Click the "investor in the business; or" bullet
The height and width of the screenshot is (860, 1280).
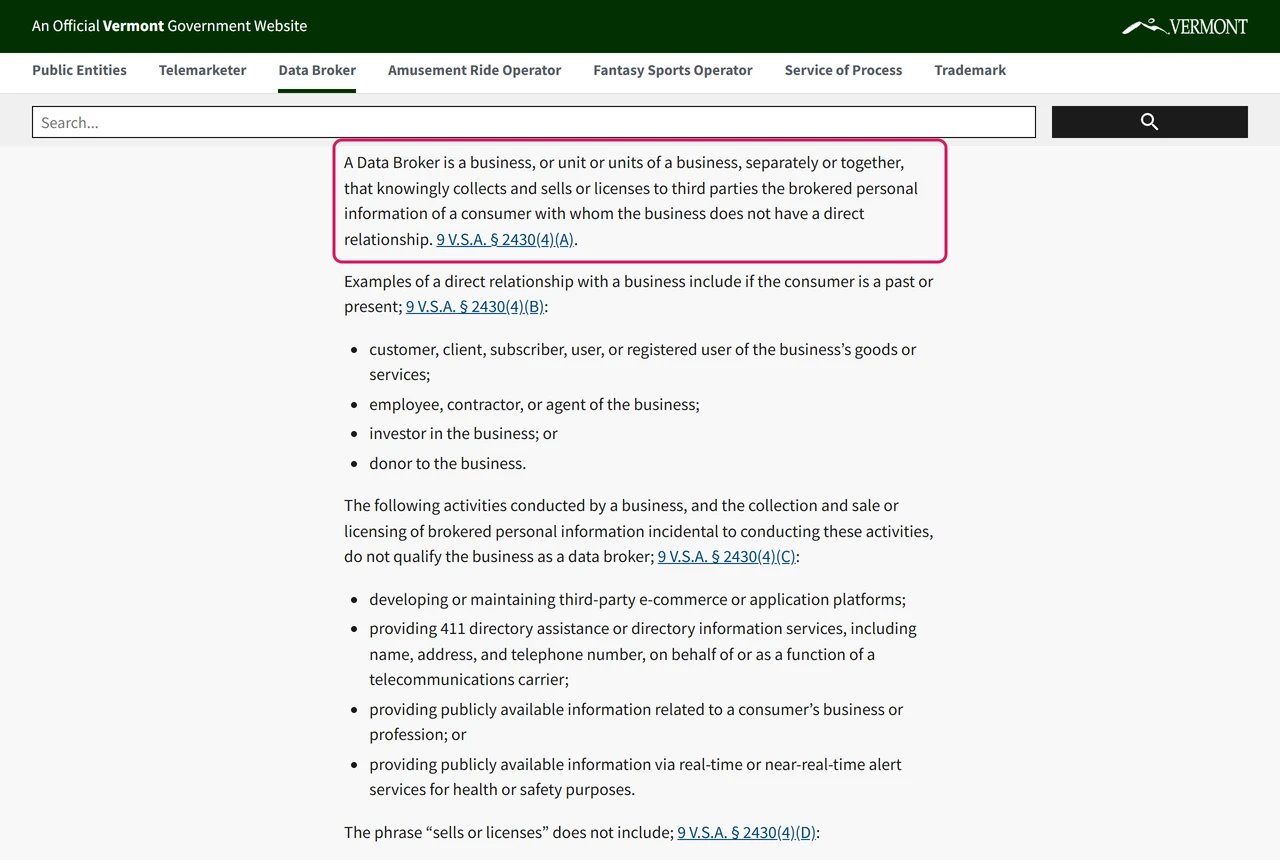click(463, 433)
